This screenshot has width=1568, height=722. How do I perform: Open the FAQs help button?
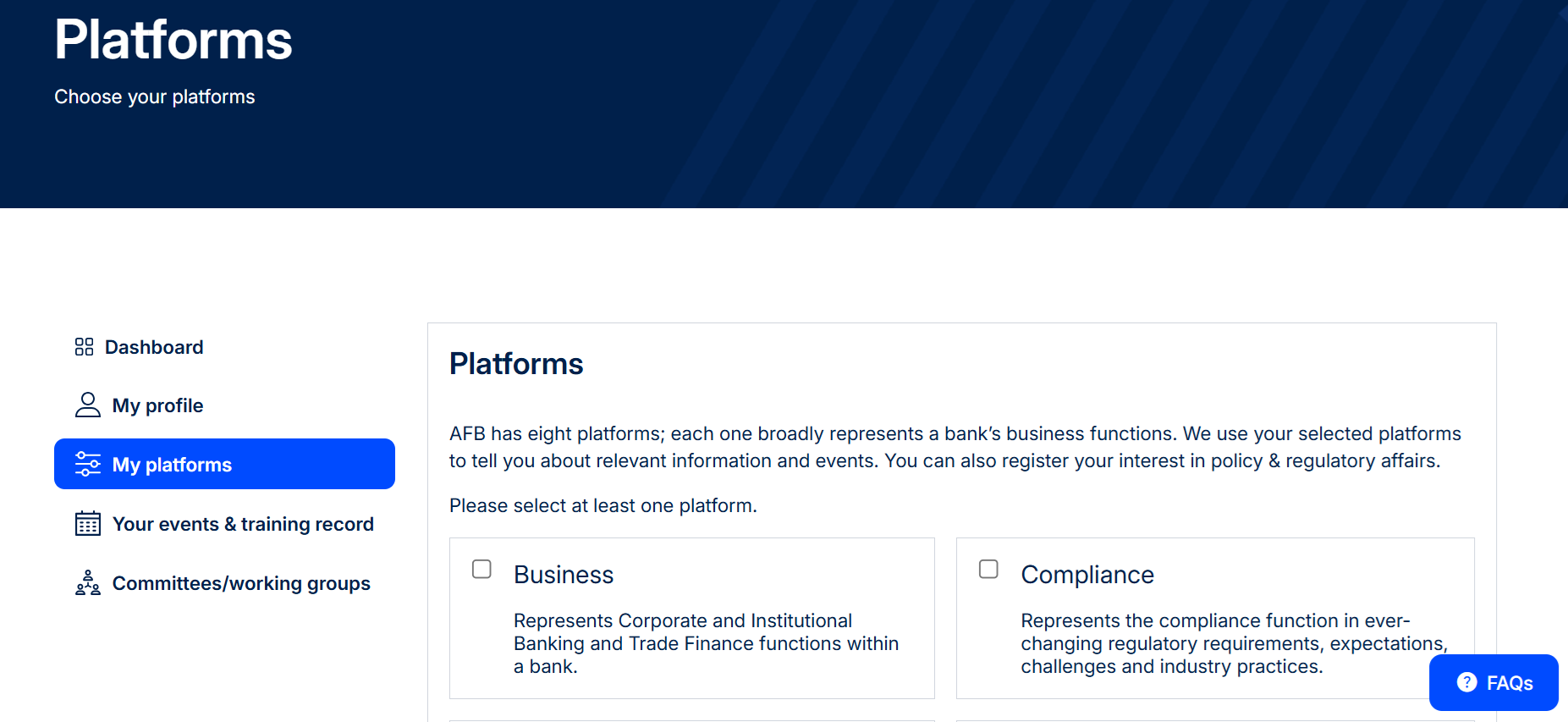click(1494, 682)
